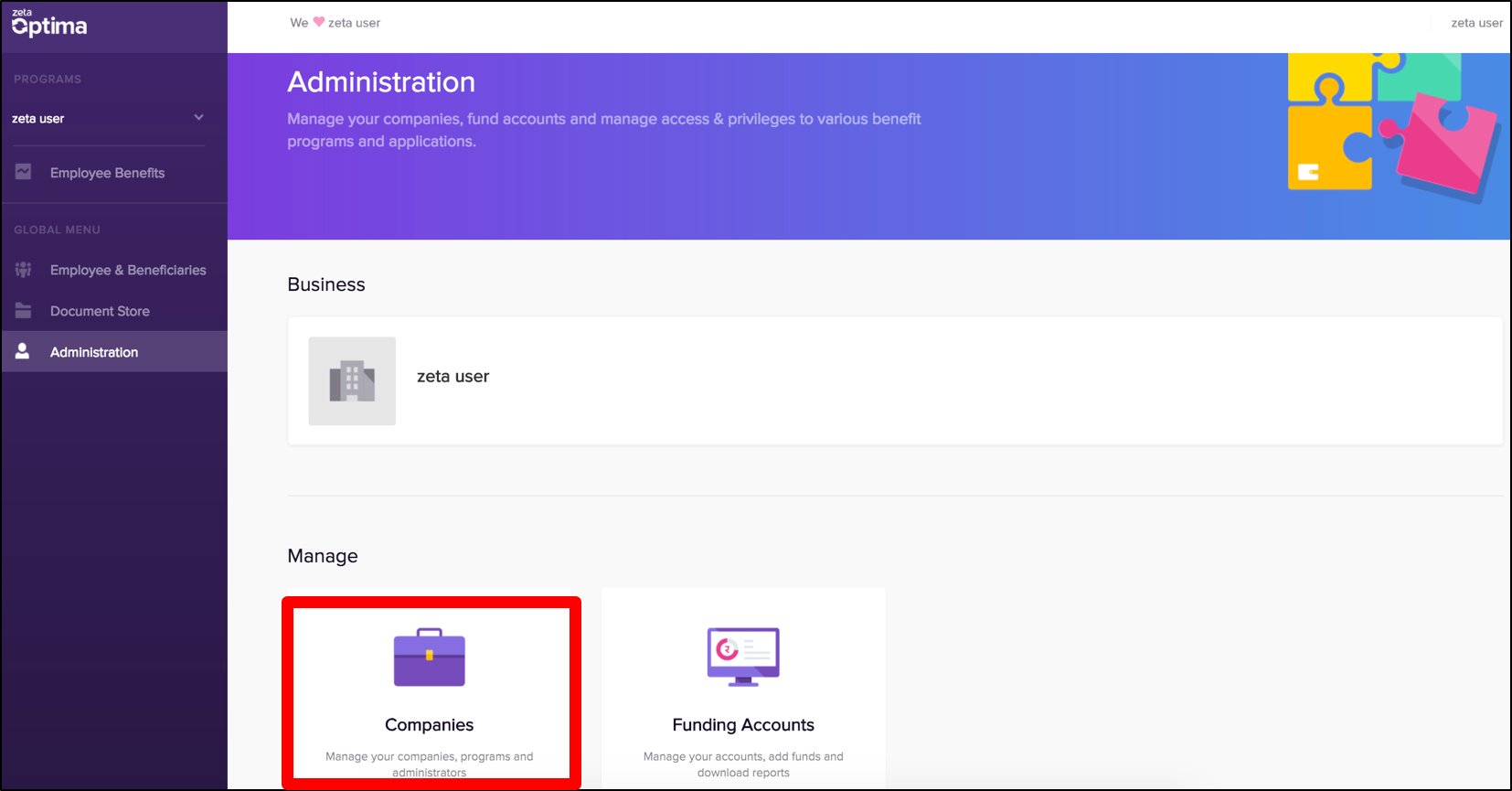Image resolution: width=1512 pixels, height=791 pixels.
Task: Click the Manage section heading
Action: [323, 556]
